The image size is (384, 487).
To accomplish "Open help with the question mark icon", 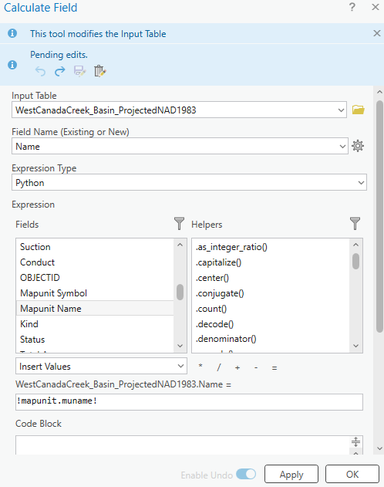I will [352, 7].
